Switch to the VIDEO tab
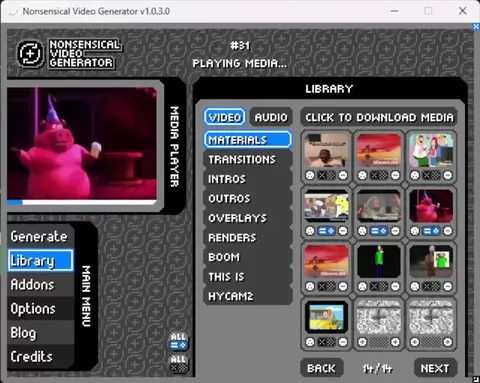This screenshot has width=480, height=383. point(225,117)
